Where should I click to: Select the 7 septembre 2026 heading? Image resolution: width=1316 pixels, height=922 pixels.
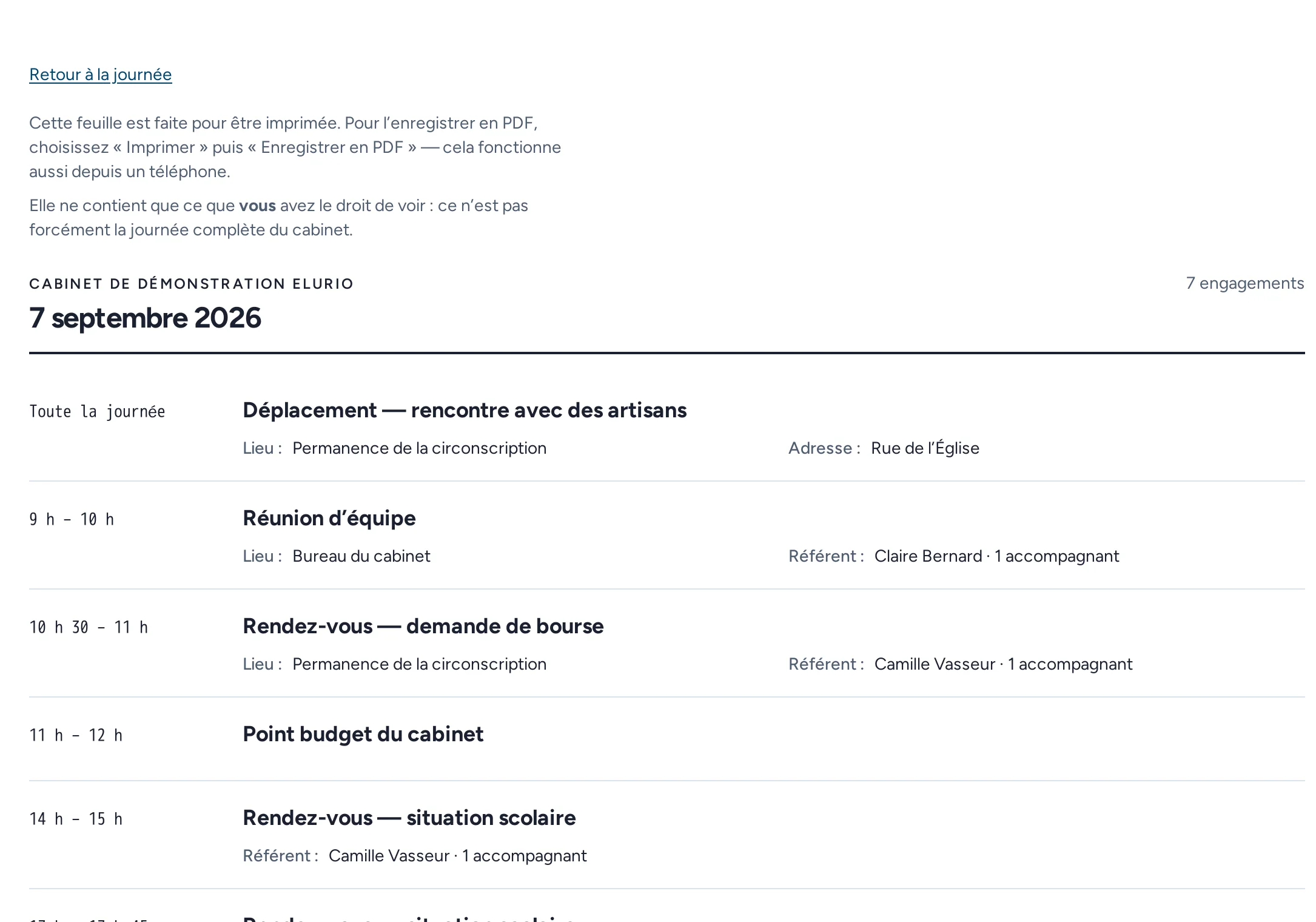click(x=145, y=318)
